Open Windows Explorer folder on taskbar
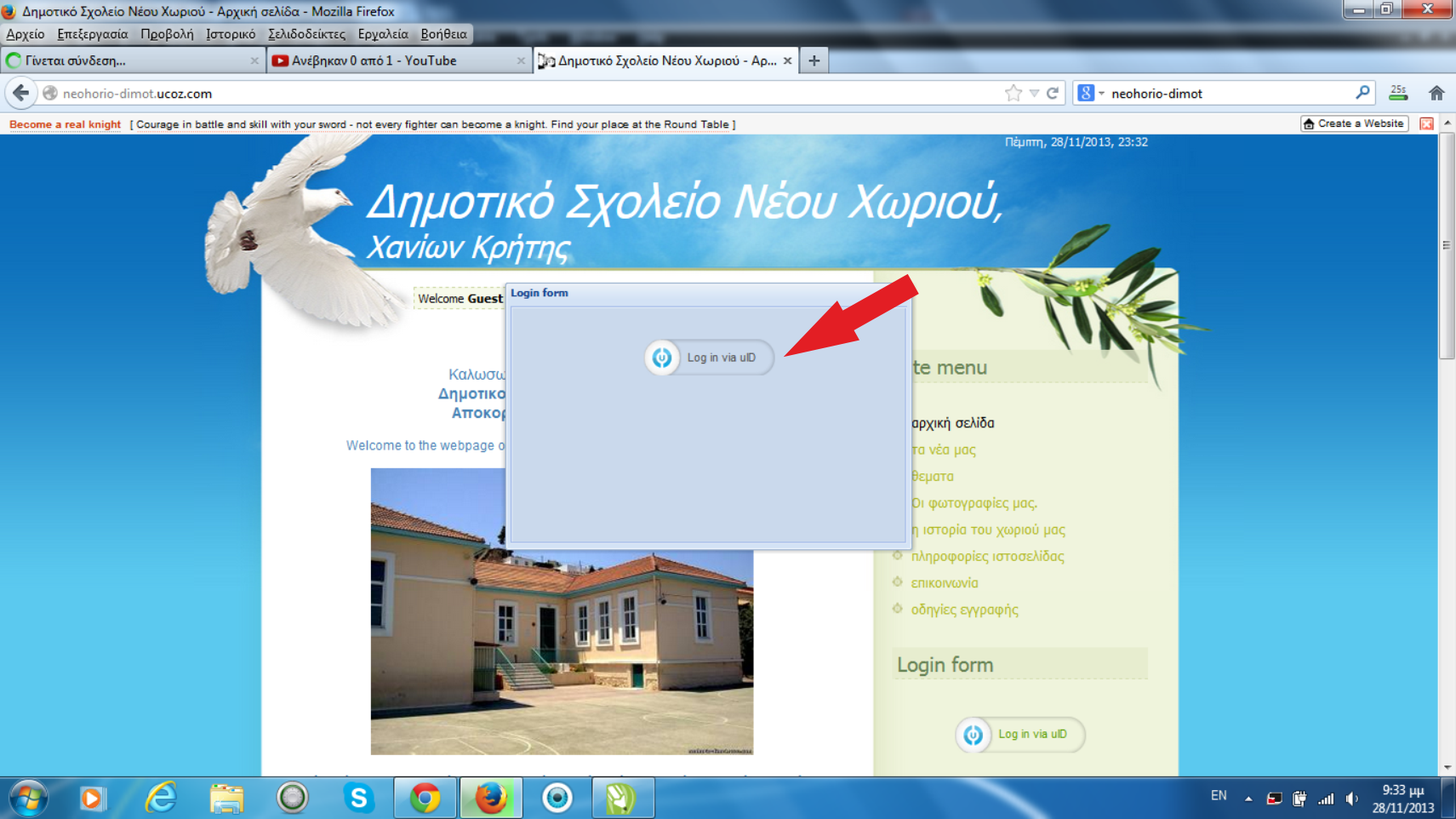Image resolution: width=1456 pixels, height=819 pixels. pos(226,798)
